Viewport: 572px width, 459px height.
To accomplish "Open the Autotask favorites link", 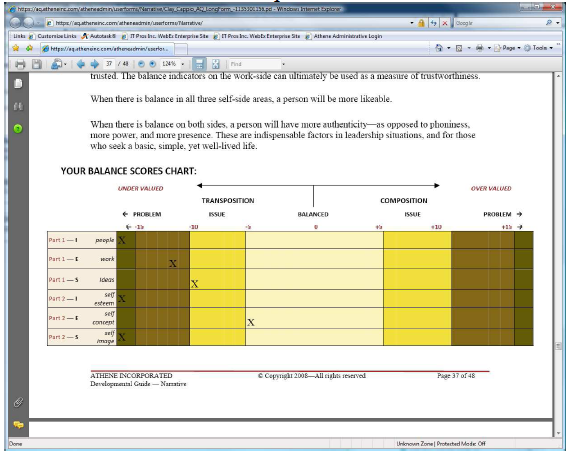I will [x=99, y=36].
